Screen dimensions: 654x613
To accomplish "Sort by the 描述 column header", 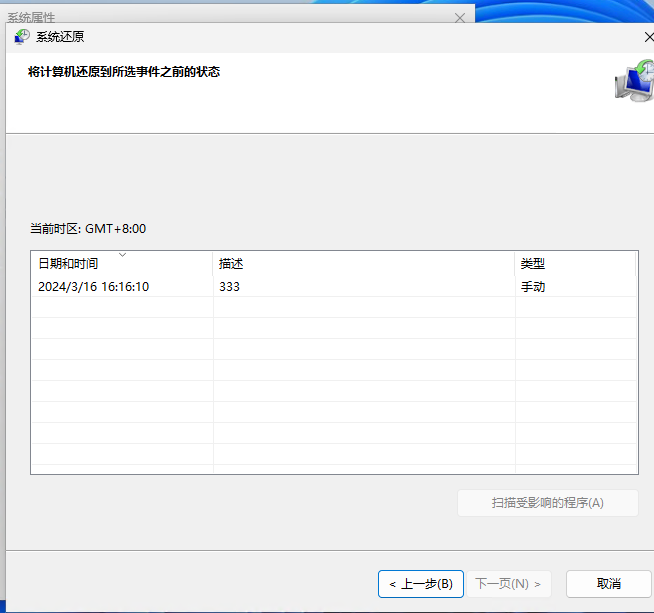I will click(x=231, y=264).
